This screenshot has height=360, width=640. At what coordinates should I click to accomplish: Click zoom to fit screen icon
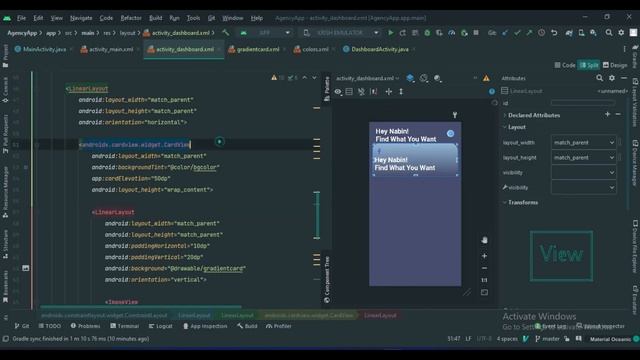(484, 293)
